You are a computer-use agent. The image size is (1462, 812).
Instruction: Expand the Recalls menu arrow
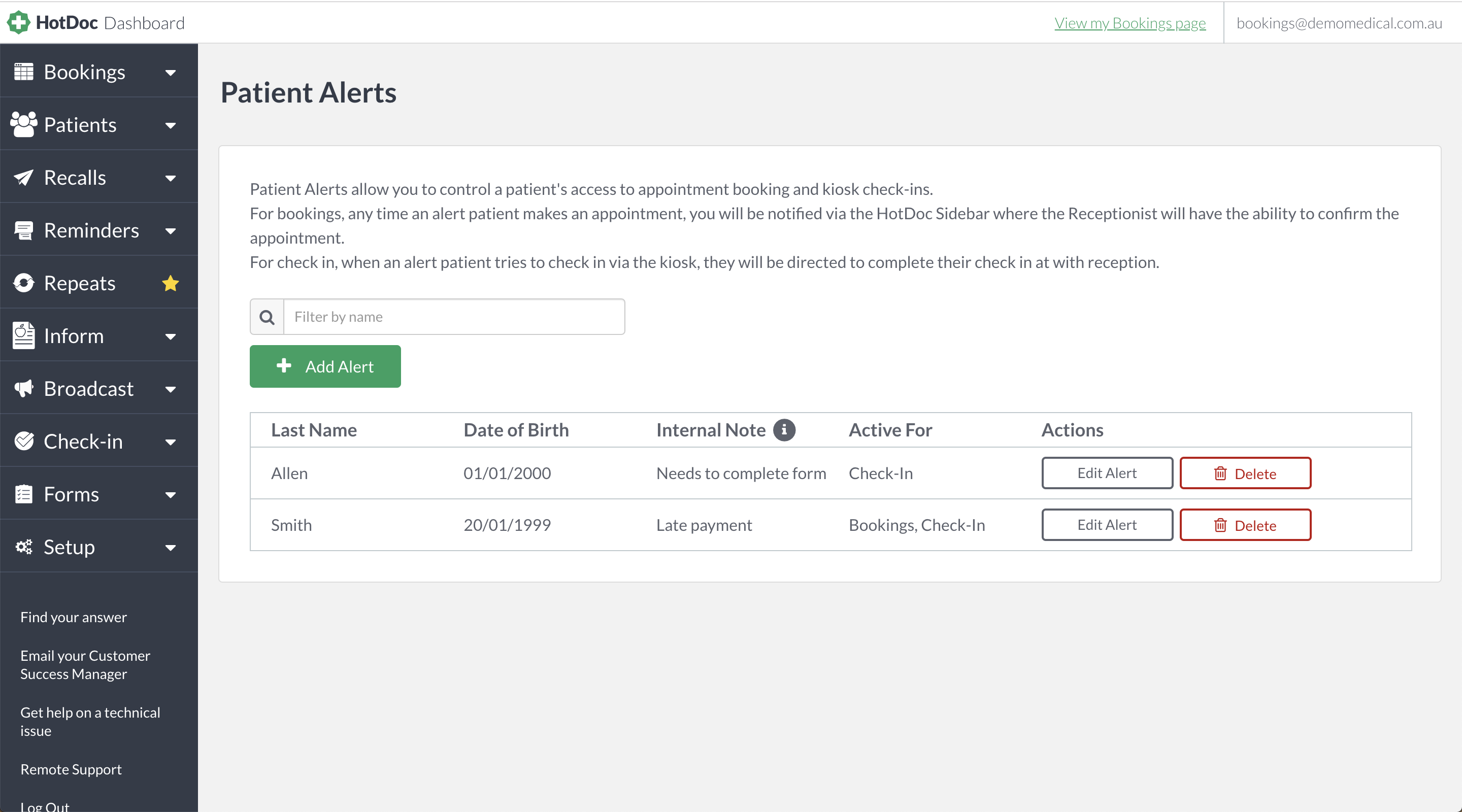[x=170, y=178]
